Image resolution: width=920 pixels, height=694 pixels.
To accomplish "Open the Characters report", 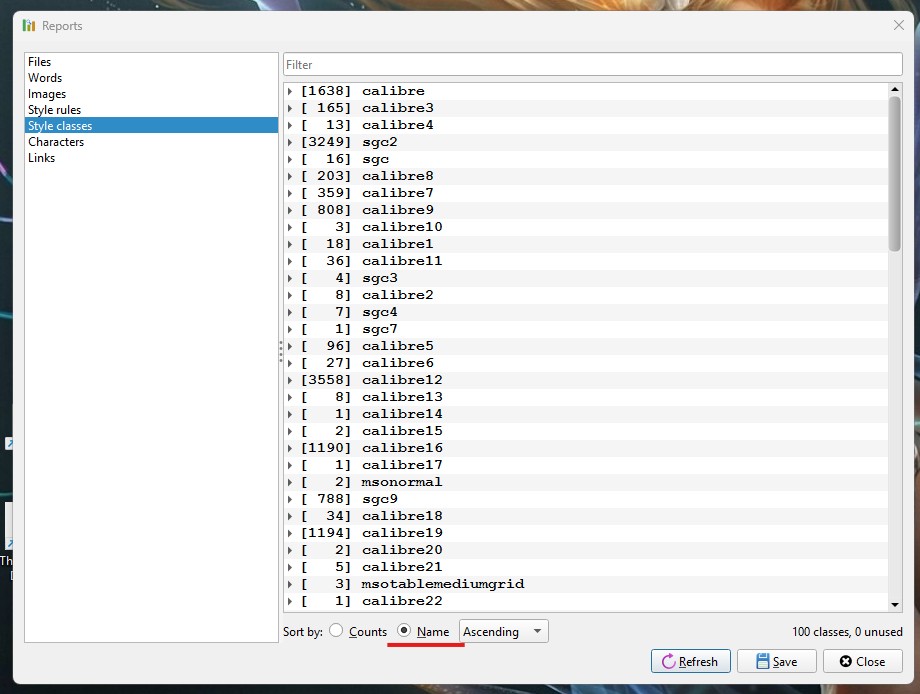I will pyautogui.click(x=151, y=141).
